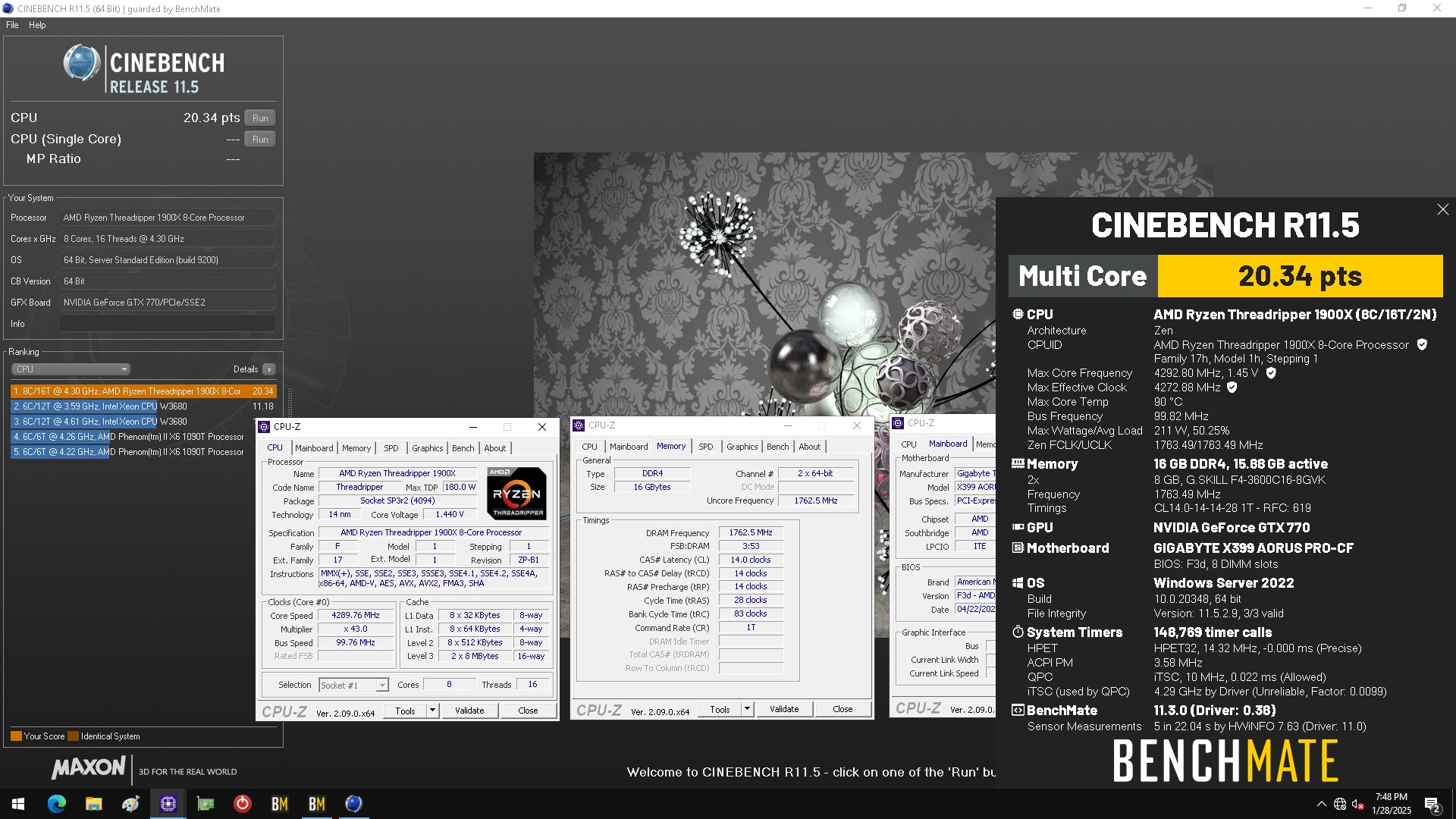Open the taskbar icon right of File Explorer
Image resolution: width=1456 pixels, height=819 pixels.
tap(130, 804)
